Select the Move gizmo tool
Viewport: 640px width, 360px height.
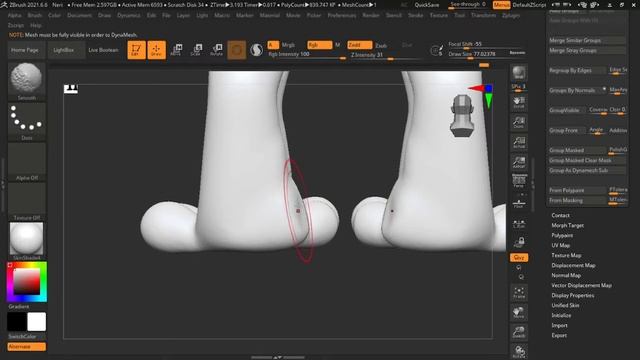pos(176,50)
